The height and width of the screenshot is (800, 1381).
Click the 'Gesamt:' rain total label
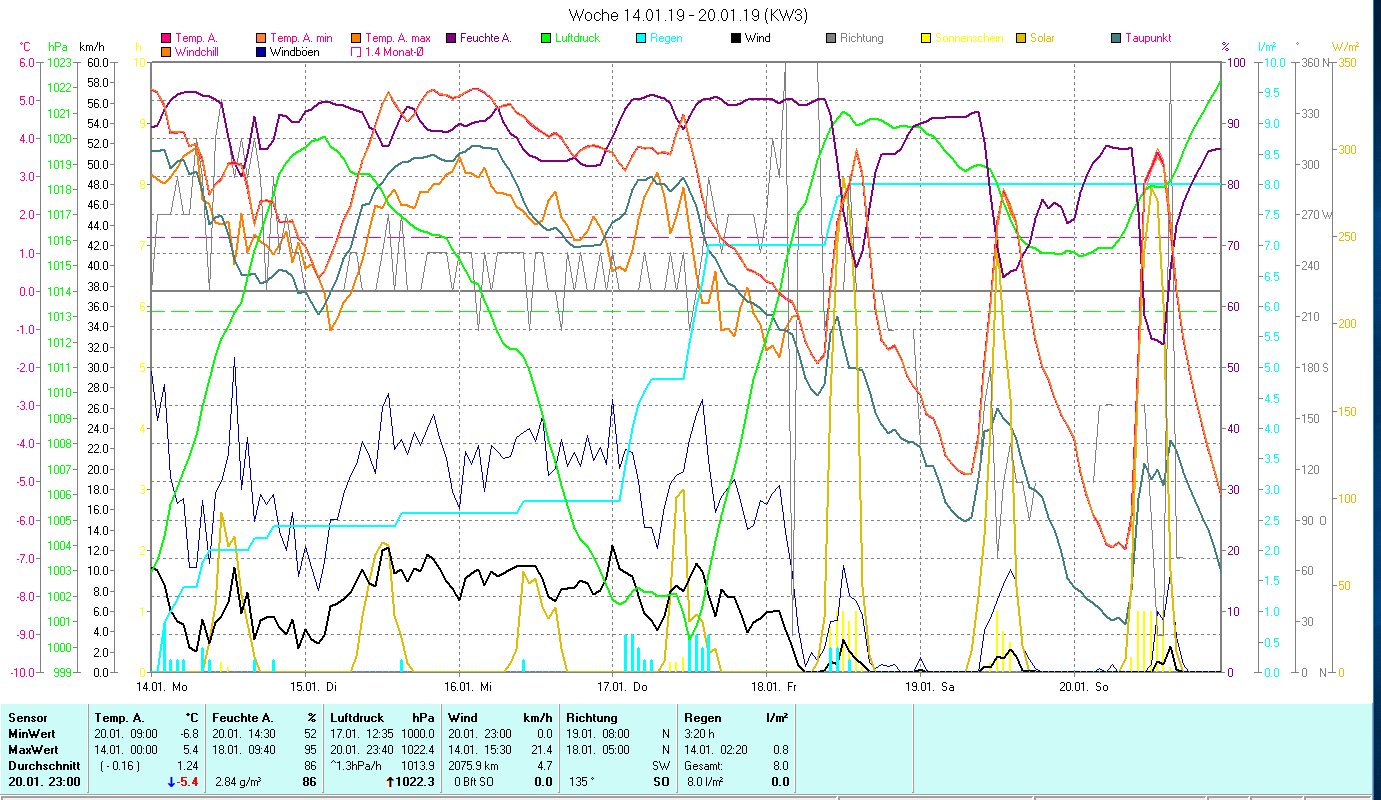704,766
